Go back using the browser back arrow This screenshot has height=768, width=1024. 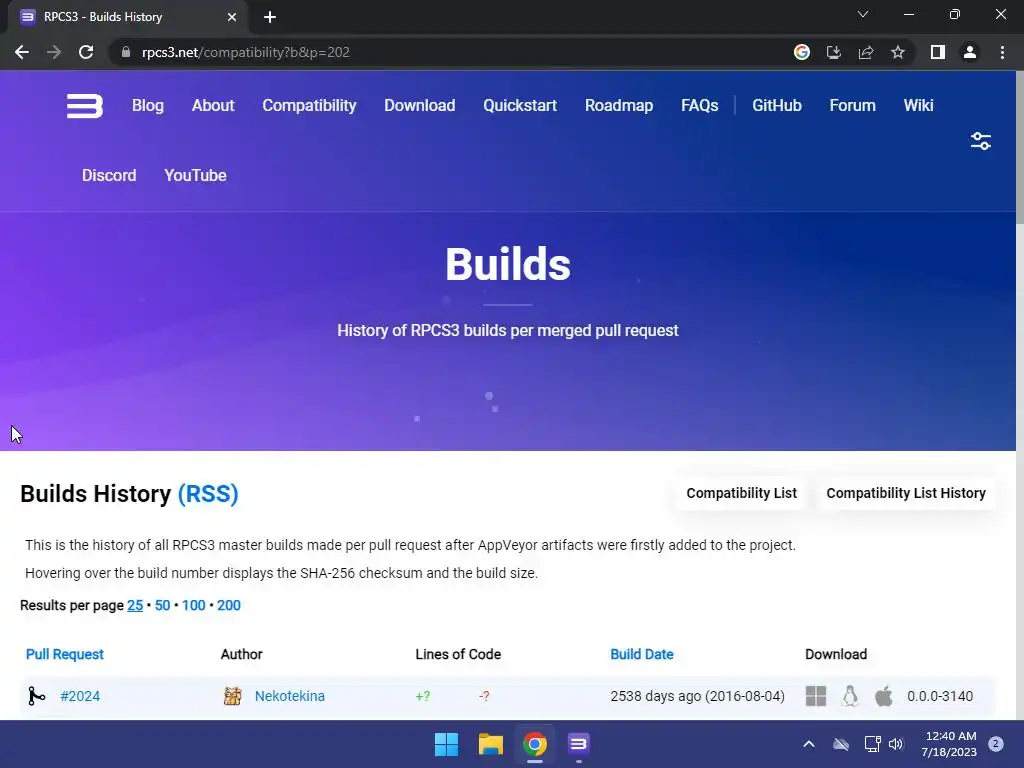click(x=22, y=52)
